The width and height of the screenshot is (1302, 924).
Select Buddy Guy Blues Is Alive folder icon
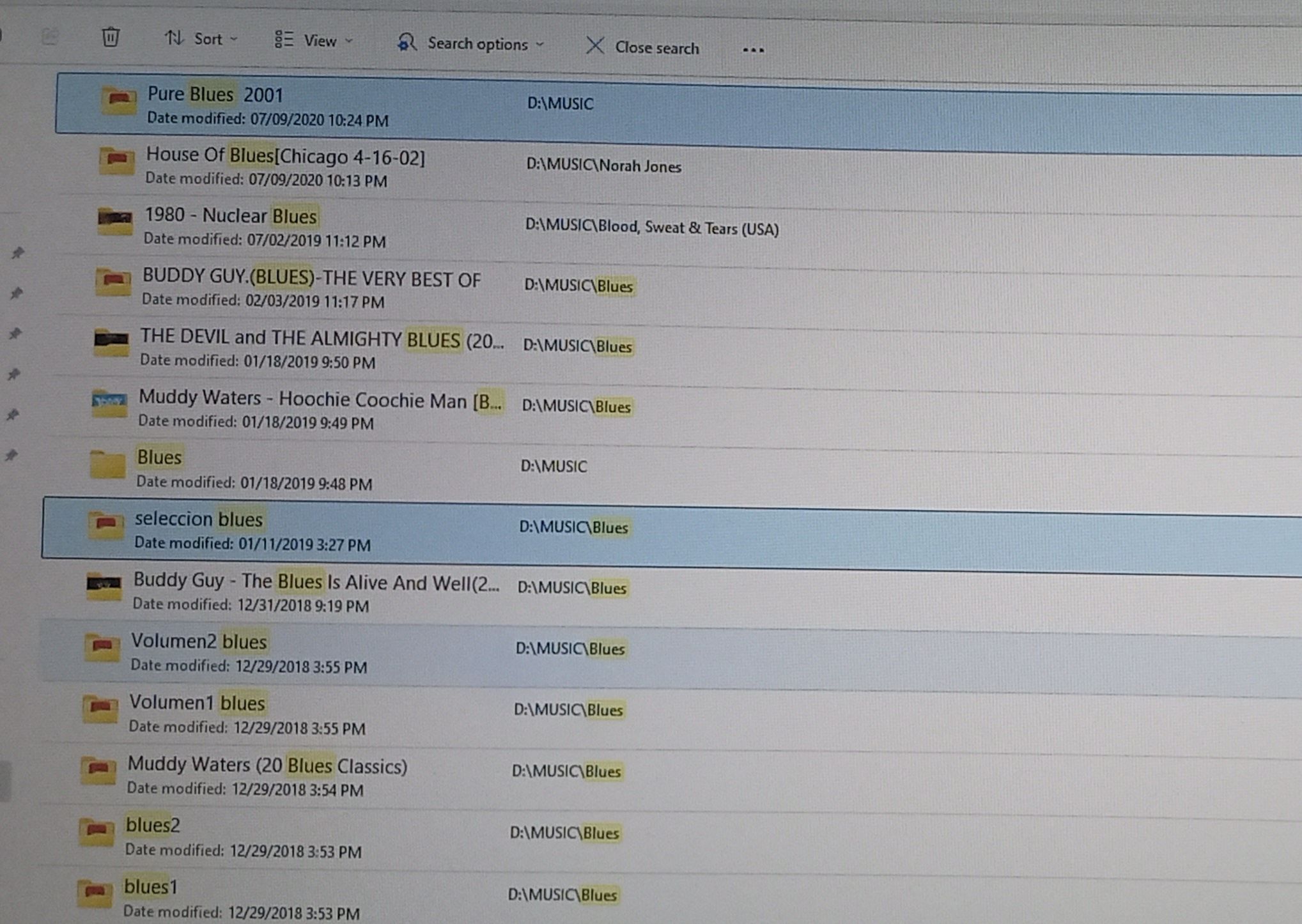104,586
